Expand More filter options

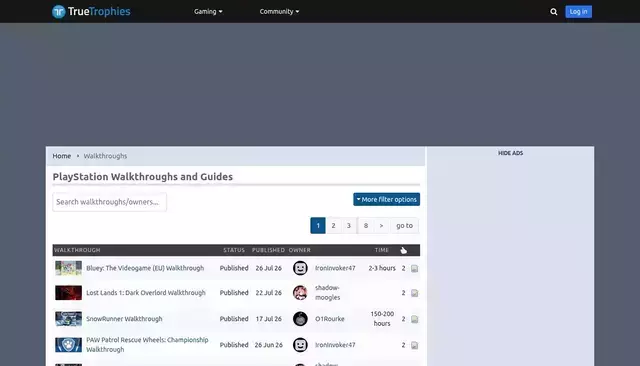pos(387,200)
